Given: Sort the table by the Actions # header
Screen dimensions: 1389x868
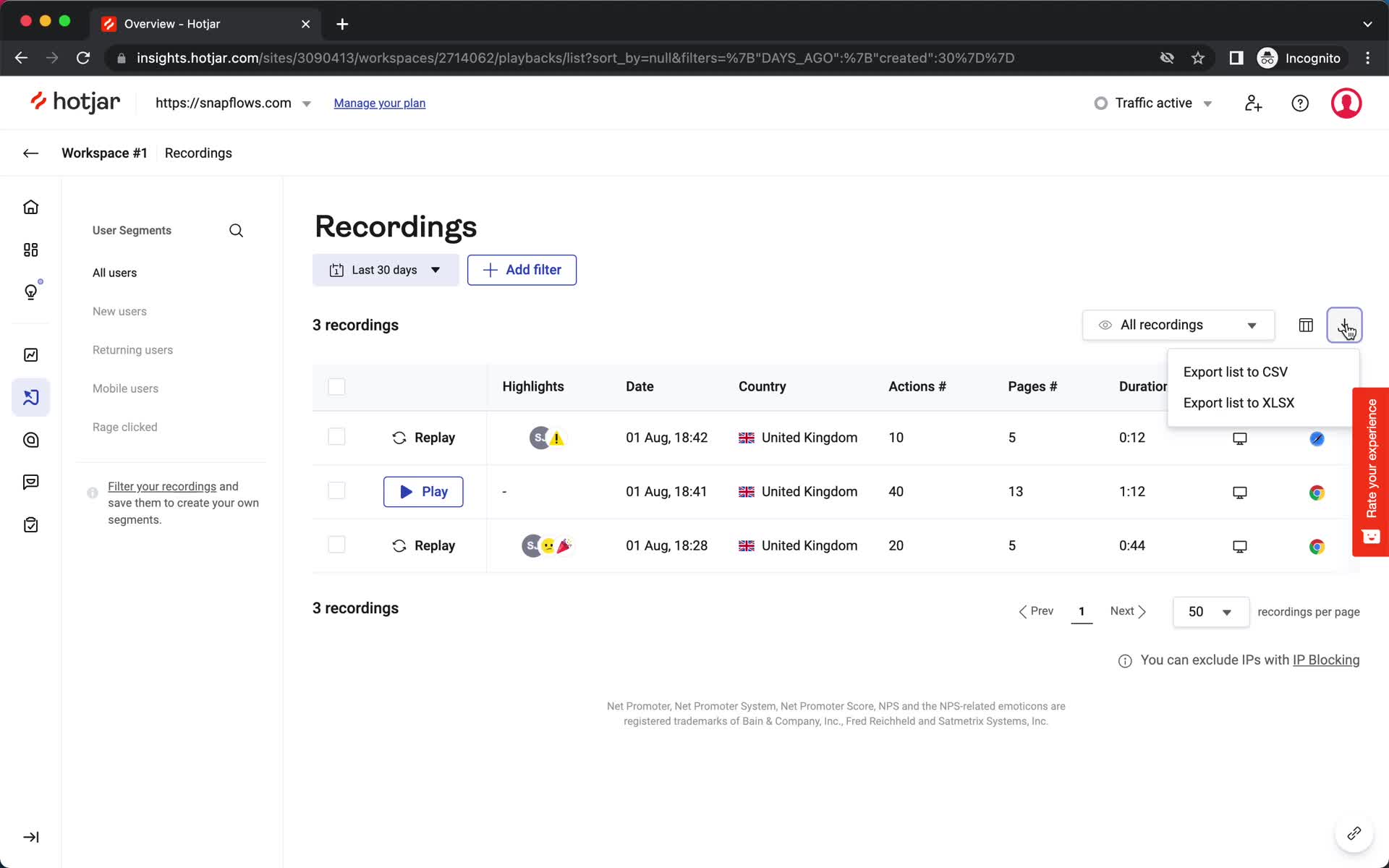Looking at the screenshot, I should 917,386.
